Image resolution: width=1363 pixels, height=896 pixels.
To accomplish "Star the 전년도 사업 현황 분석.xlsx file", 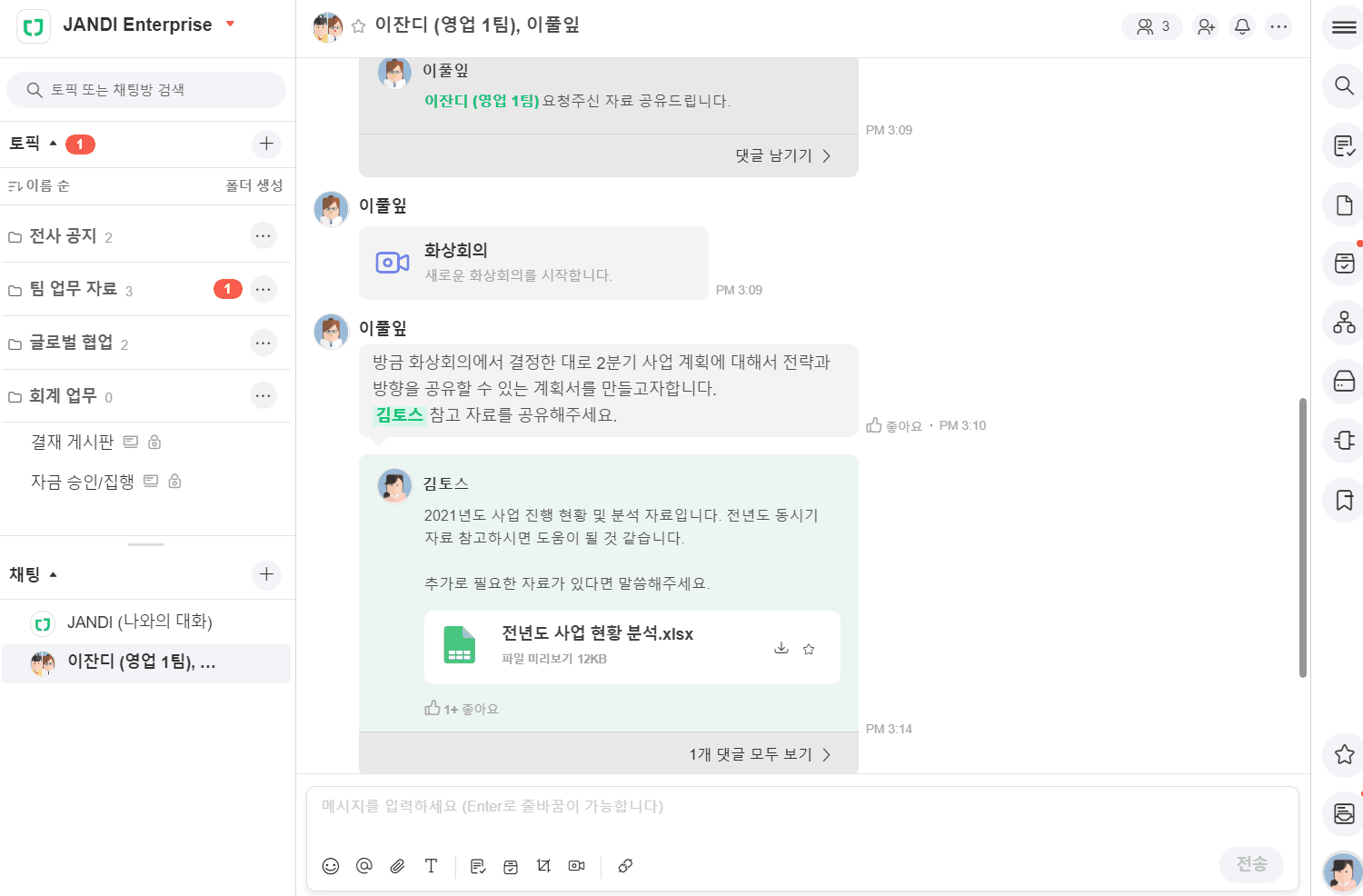I will 809,649.
